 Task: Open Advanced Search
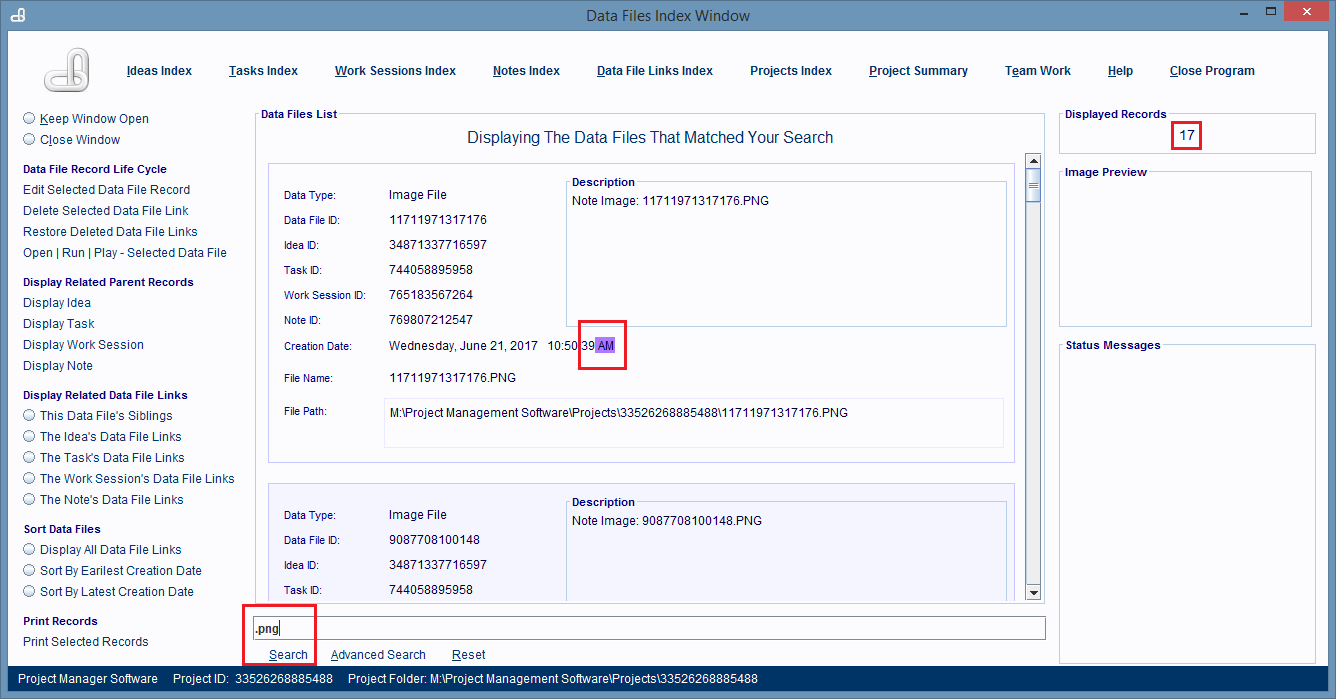tap(378, 655)
